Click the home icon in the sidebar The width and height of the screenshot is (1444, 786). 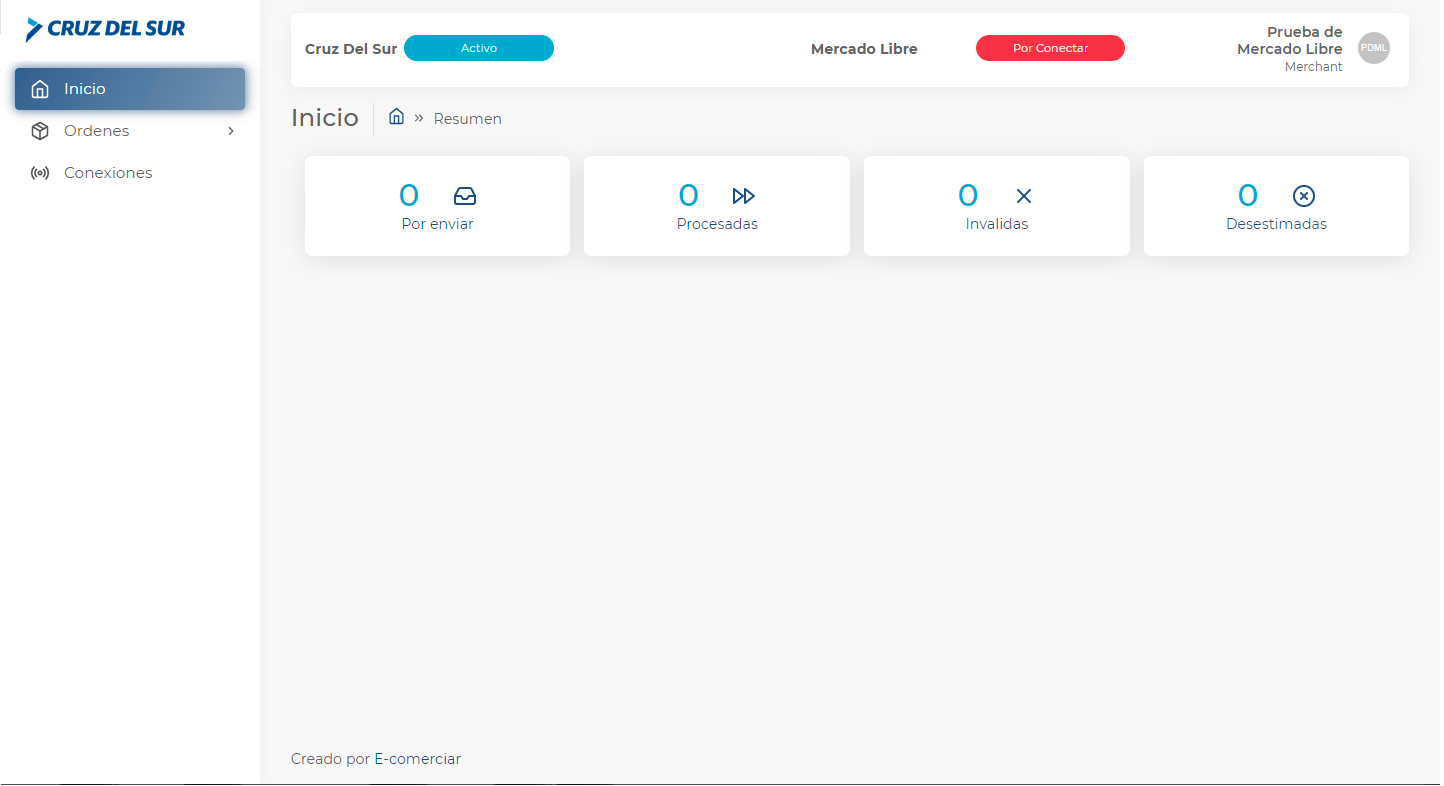(40, 89)
